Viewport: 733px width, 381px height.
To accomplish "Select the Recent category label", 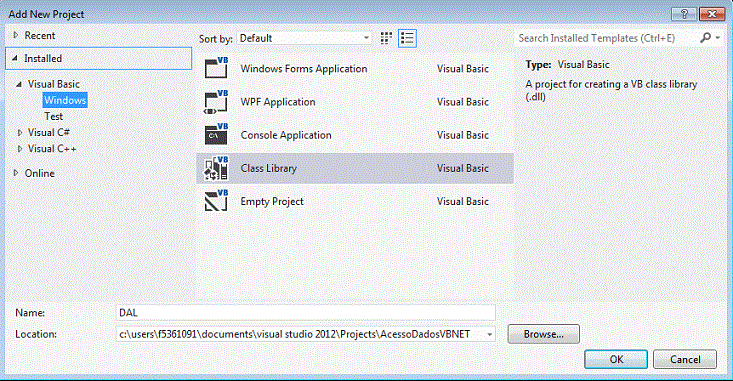I will [40, 36].
